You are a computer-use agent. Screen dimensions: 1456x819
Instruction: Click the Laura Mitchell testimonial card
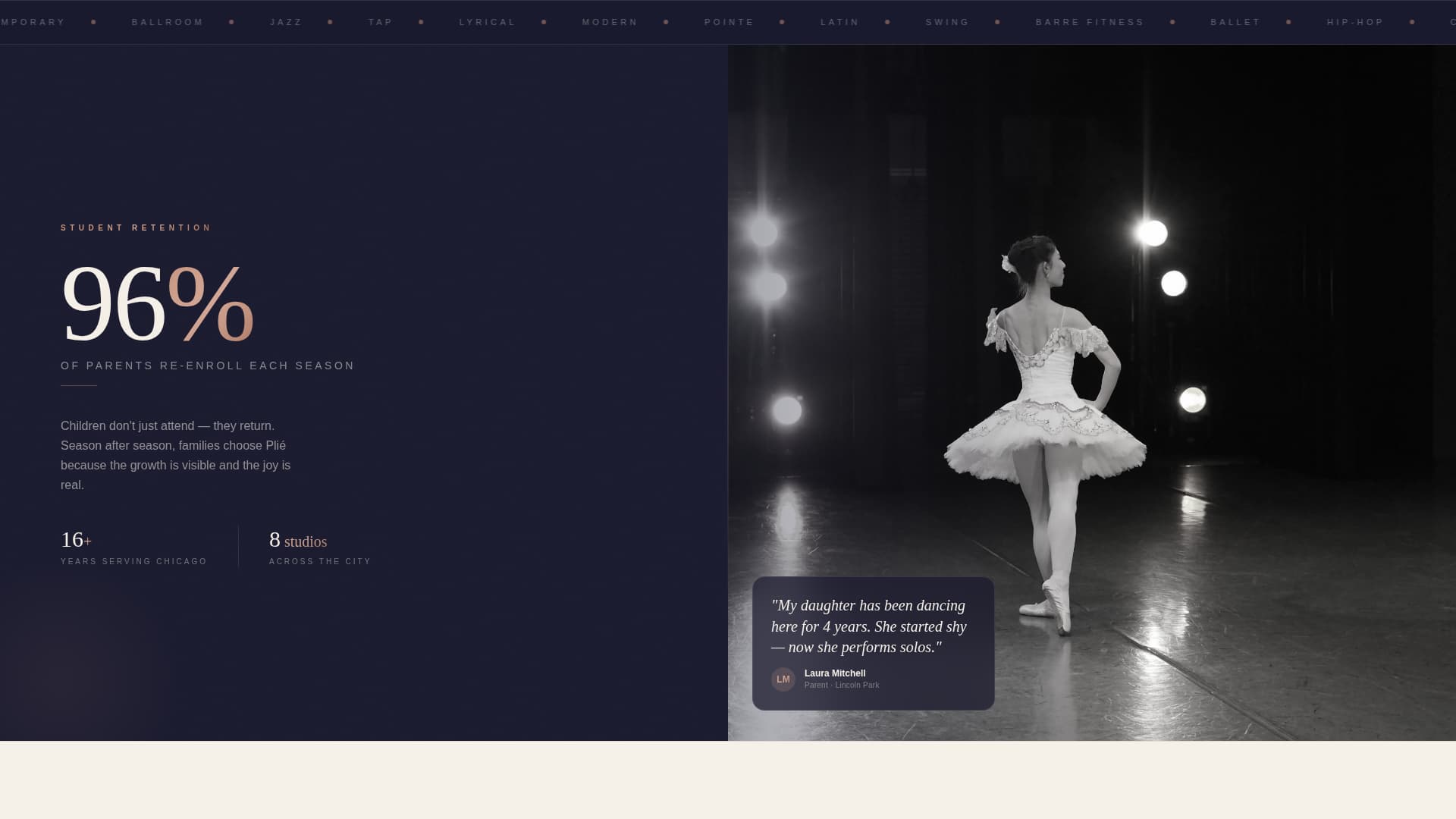873,643
